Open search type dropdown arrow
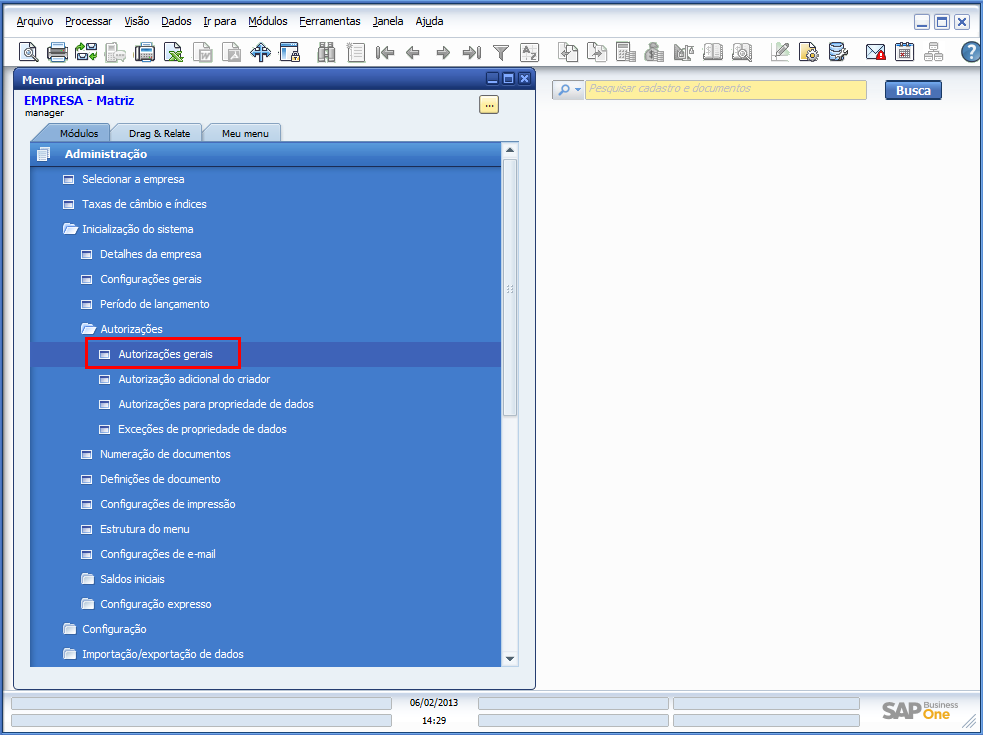 [578, 90]
